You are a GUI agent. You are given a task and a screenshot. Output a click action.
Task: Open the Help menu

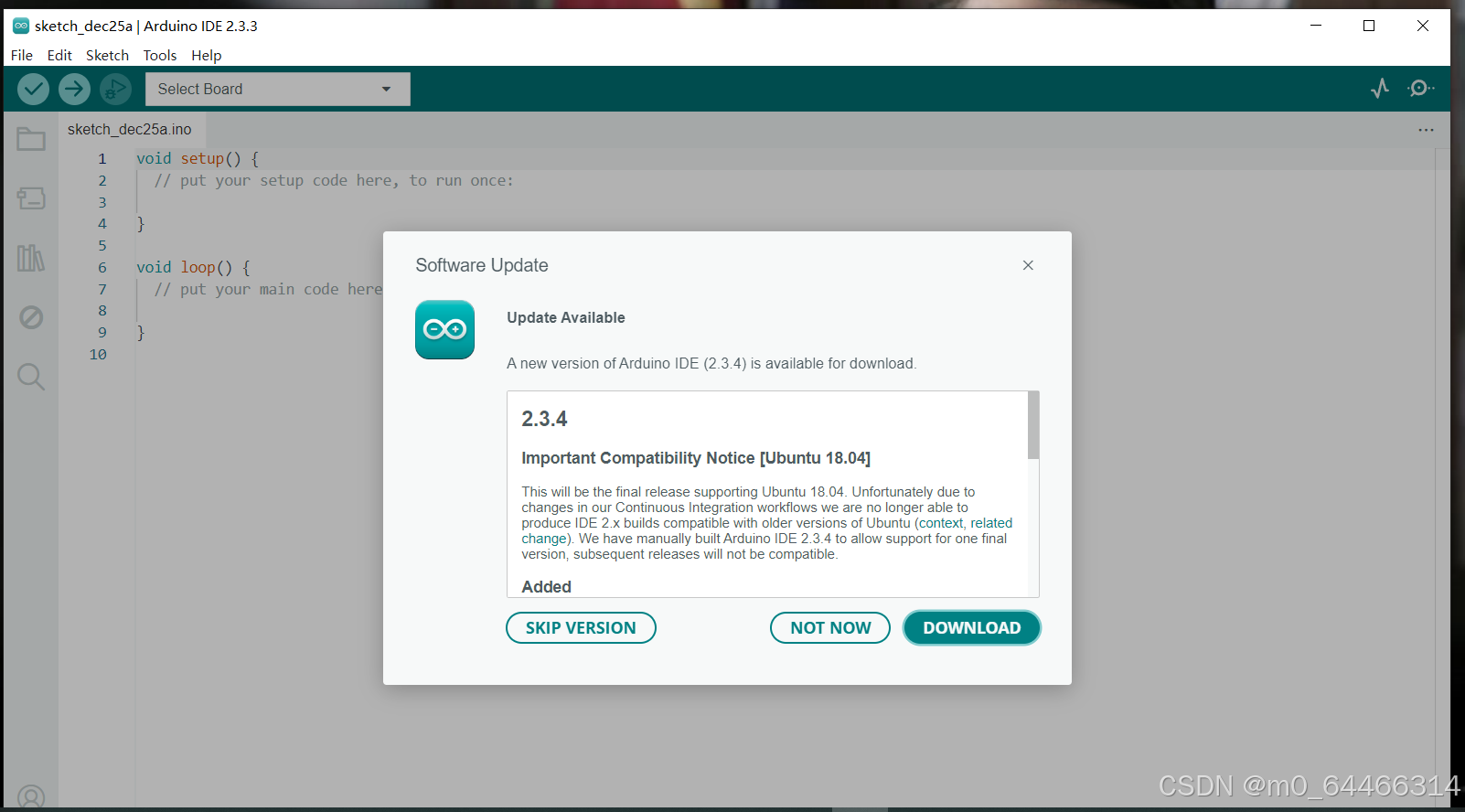207,55
